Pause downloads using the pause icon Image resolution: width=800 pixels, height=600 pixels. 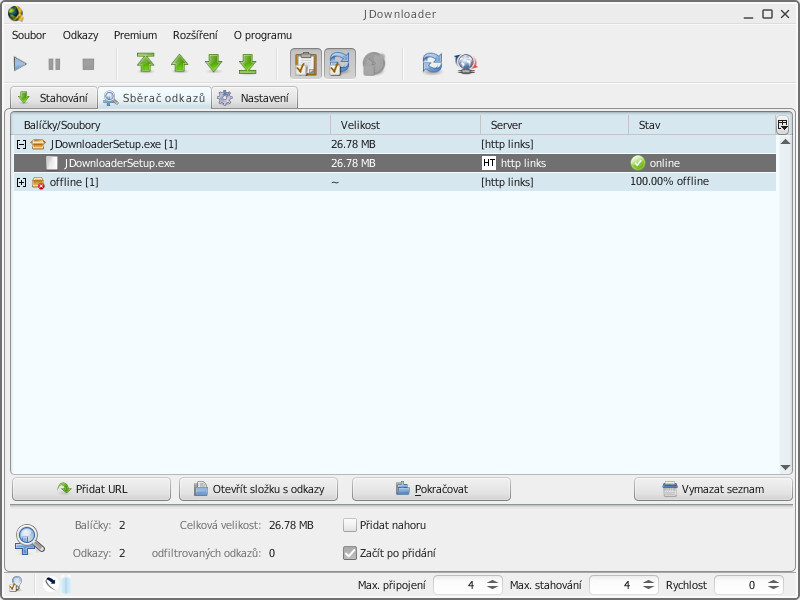(x=54, y=64)
